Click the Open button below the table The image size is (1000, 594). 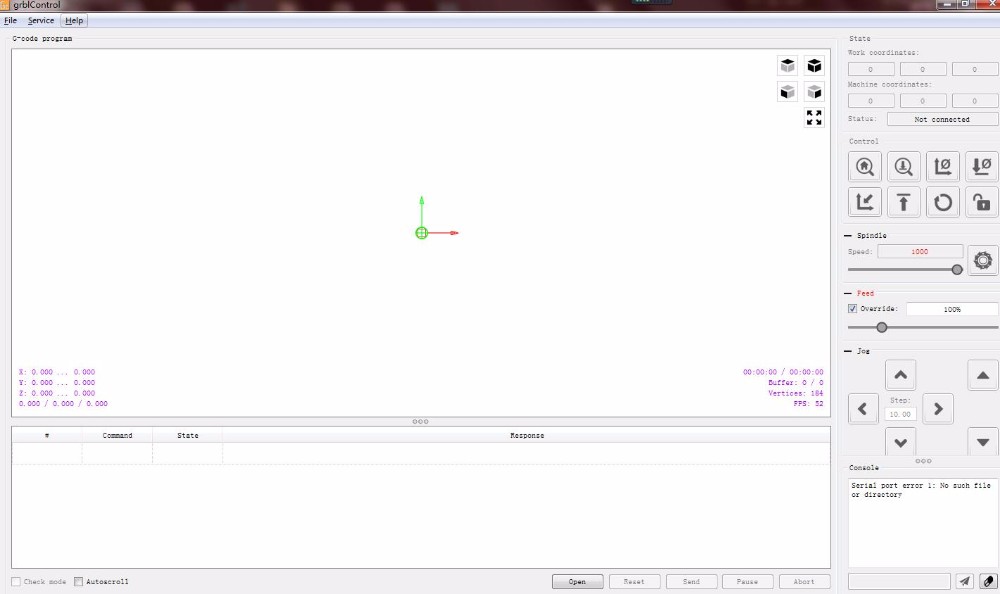coord(577,581)
